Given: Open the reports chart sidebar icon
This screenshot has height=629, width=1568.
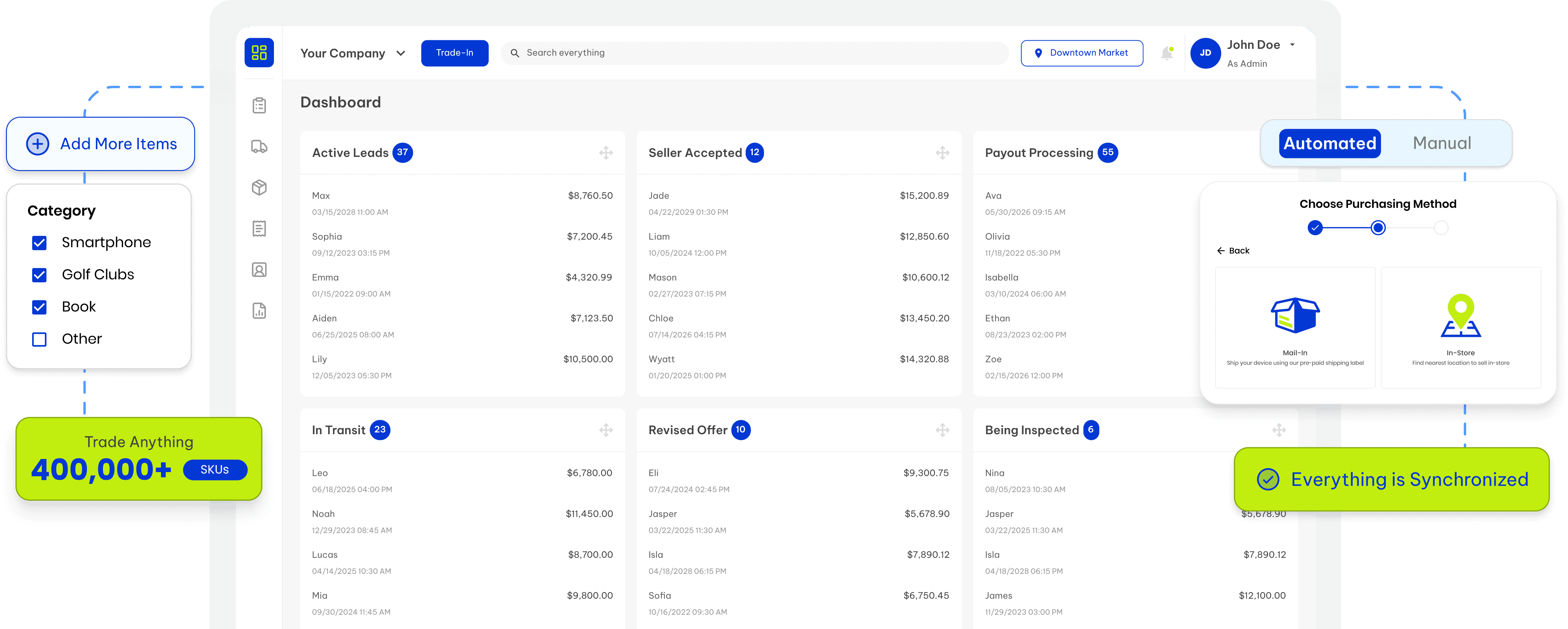Looking at the screenshot, I should [x=259, y=311].
